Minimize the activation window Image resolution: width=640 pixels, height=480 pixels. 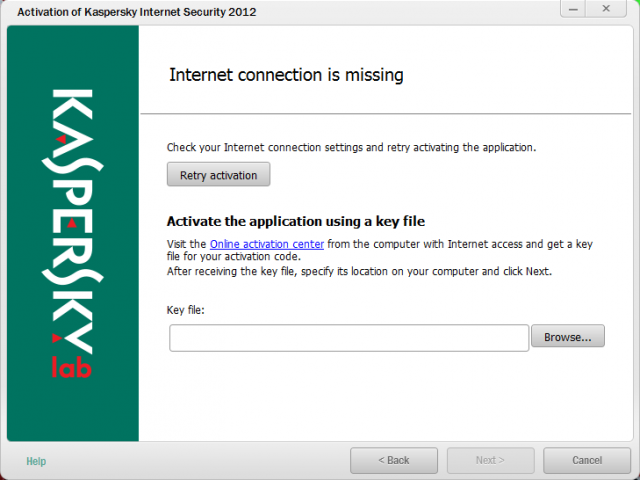(573, 9)
